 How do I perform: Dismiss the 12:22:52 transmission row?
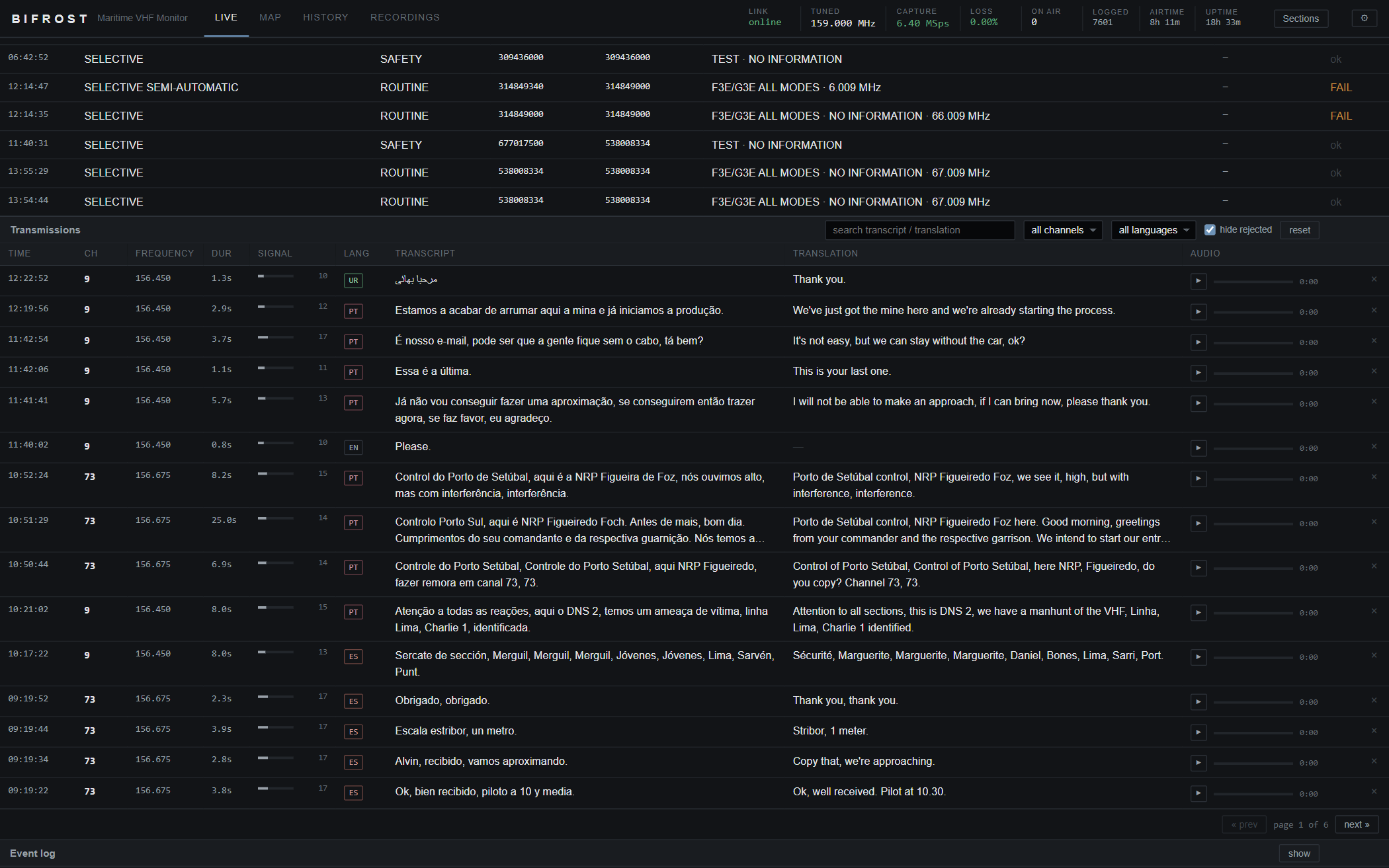[x=1374, y=280]
